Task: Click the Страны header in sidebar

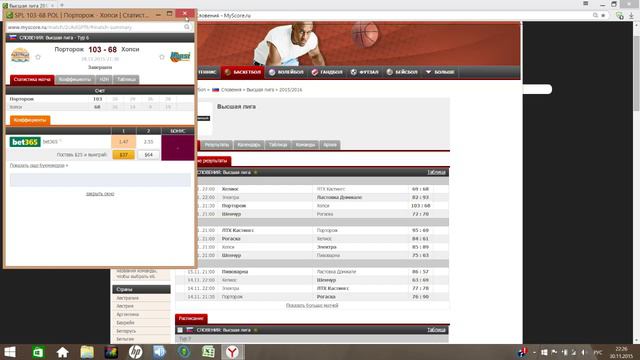Action: coord(141,289)
